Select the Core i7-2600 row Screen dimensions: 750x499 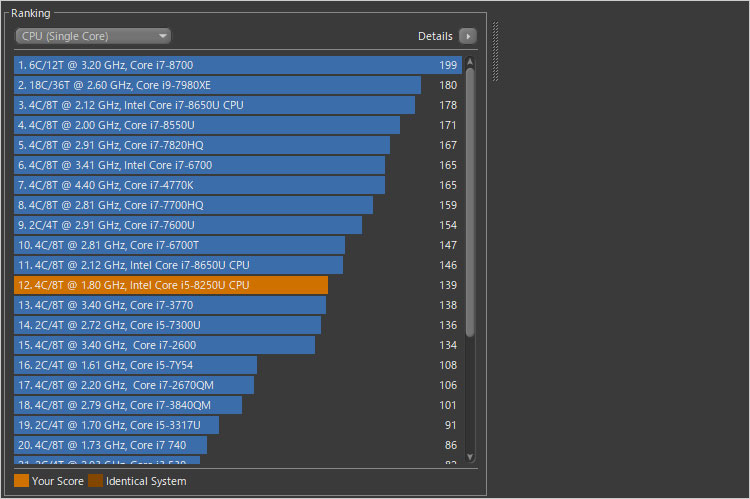[238, 345]
